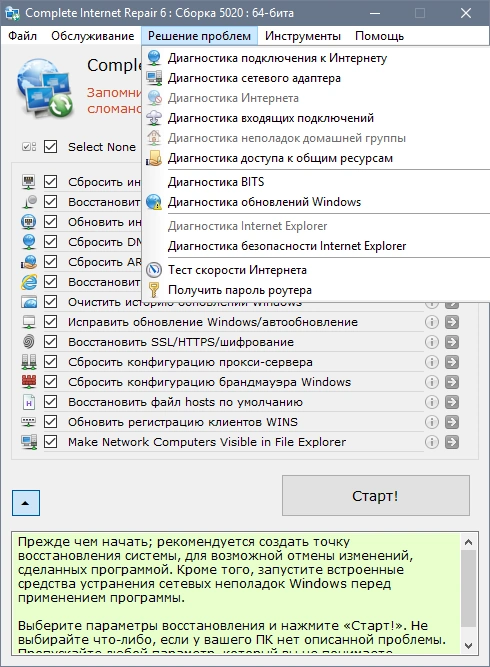Image resolution: width=490 pixels, height=667 pixels.
Task: Open the Помощь menu
Action: click(x=379, y=36)
